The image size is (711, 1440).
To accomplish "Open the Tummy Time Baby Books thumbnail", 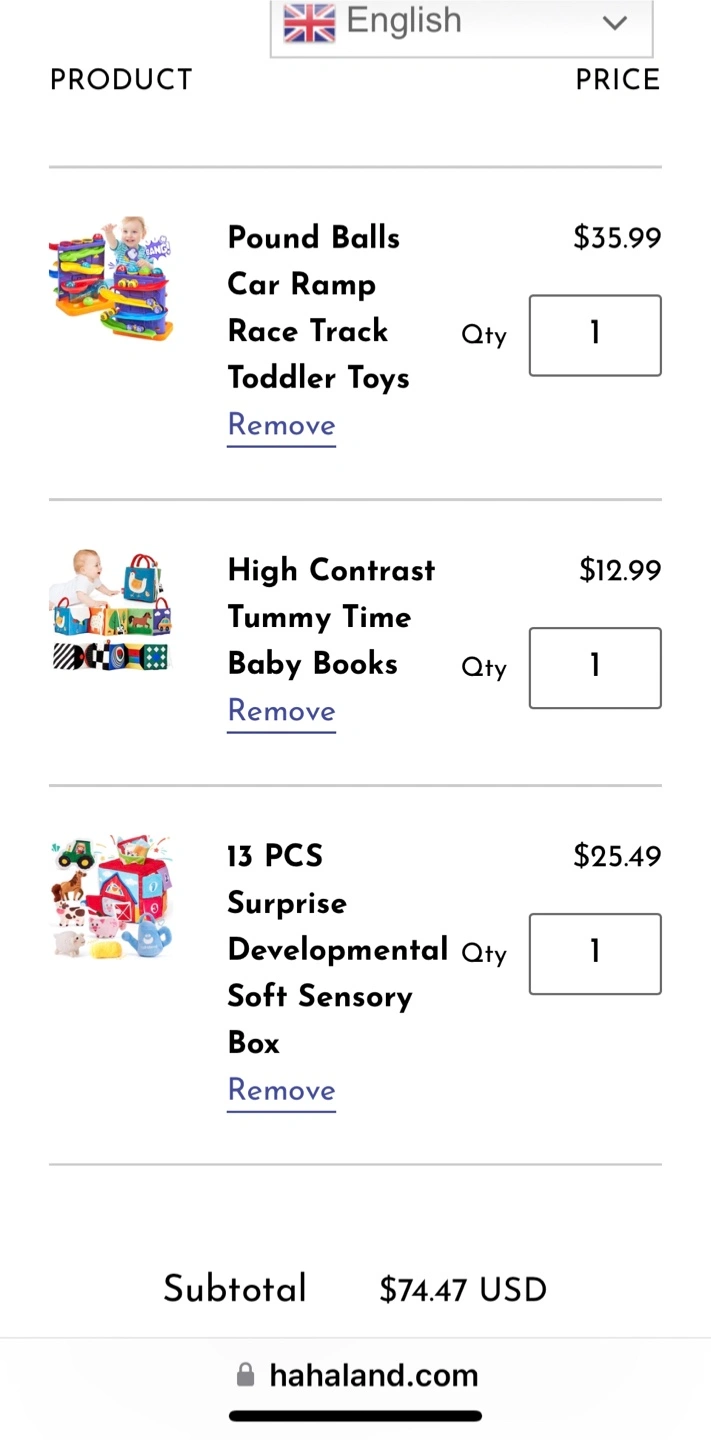I will click(111, 609).
